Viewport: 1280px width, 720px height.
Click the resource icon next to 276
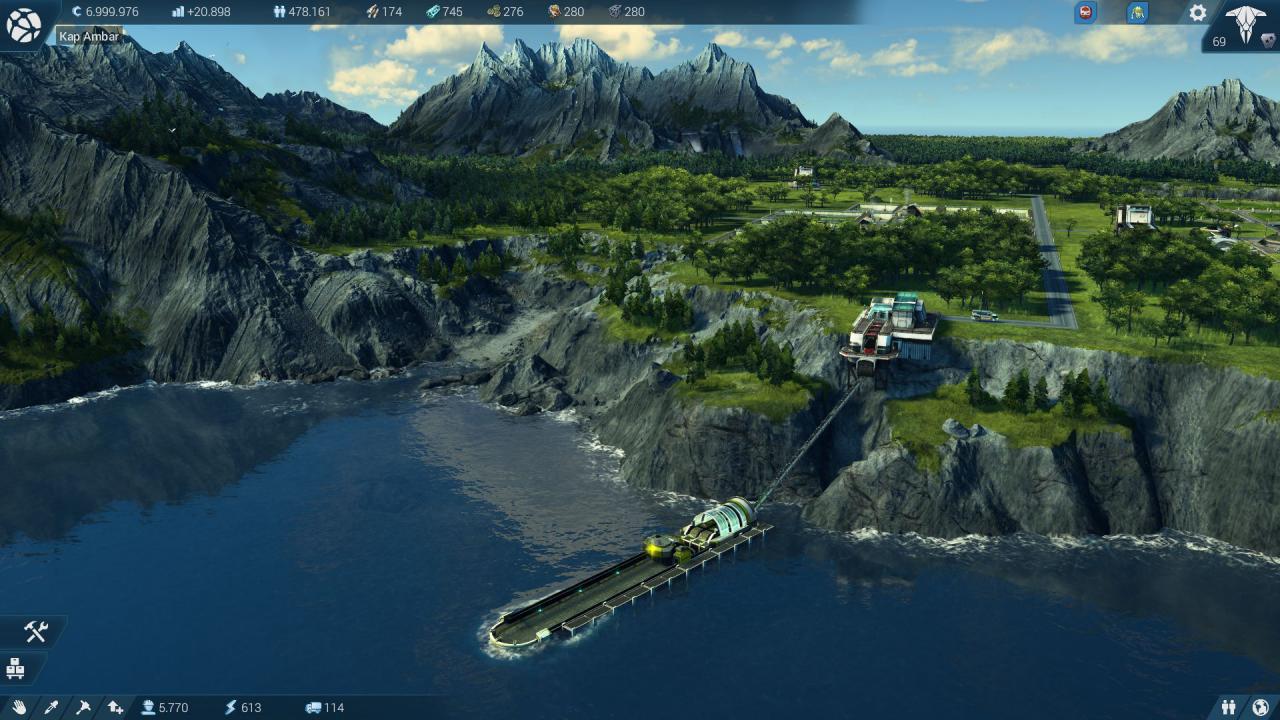coord(493,12)
